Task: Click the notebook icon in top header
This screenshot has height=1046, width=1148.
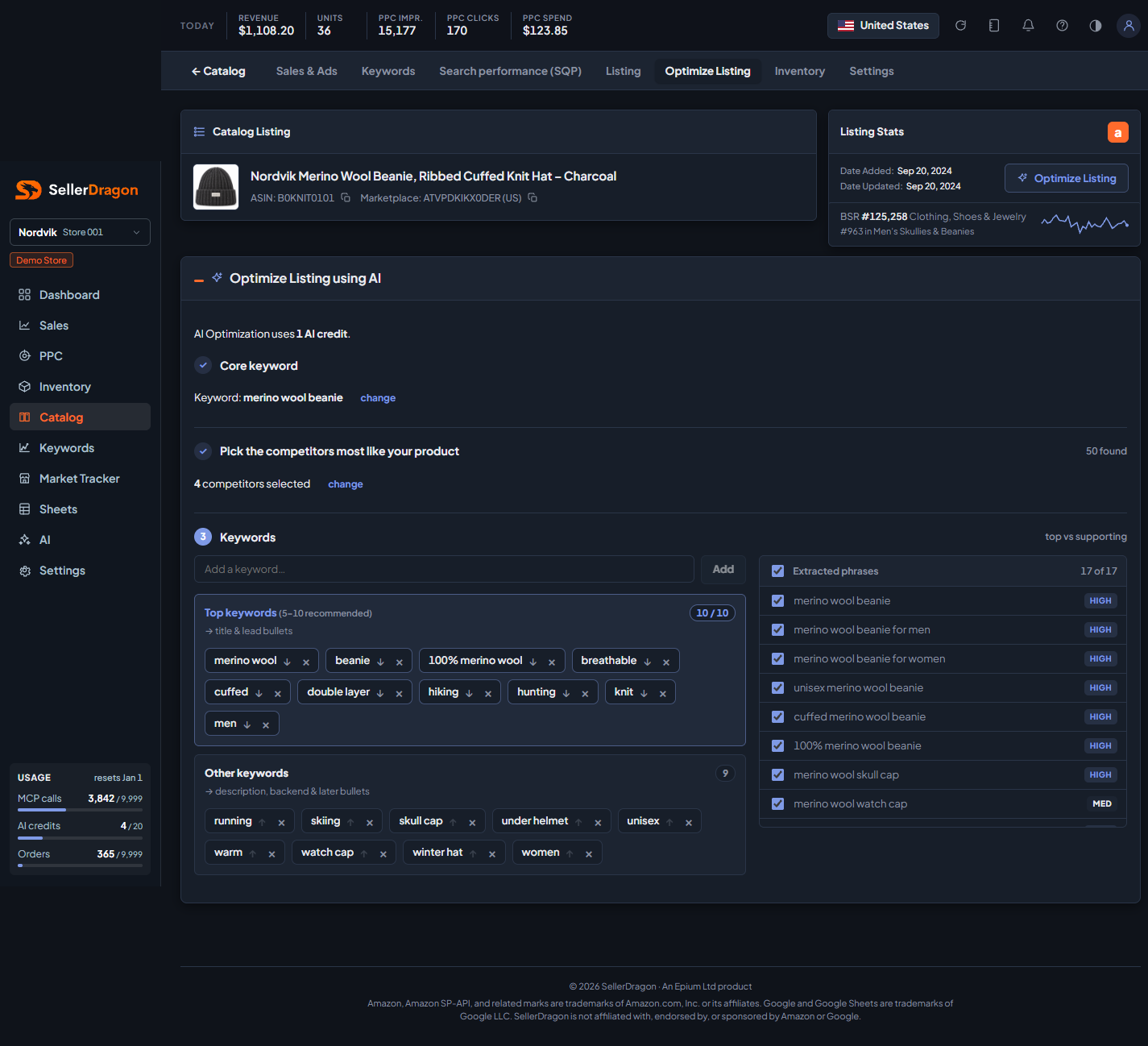Action: pyautogui.click(x=994, y=26)
